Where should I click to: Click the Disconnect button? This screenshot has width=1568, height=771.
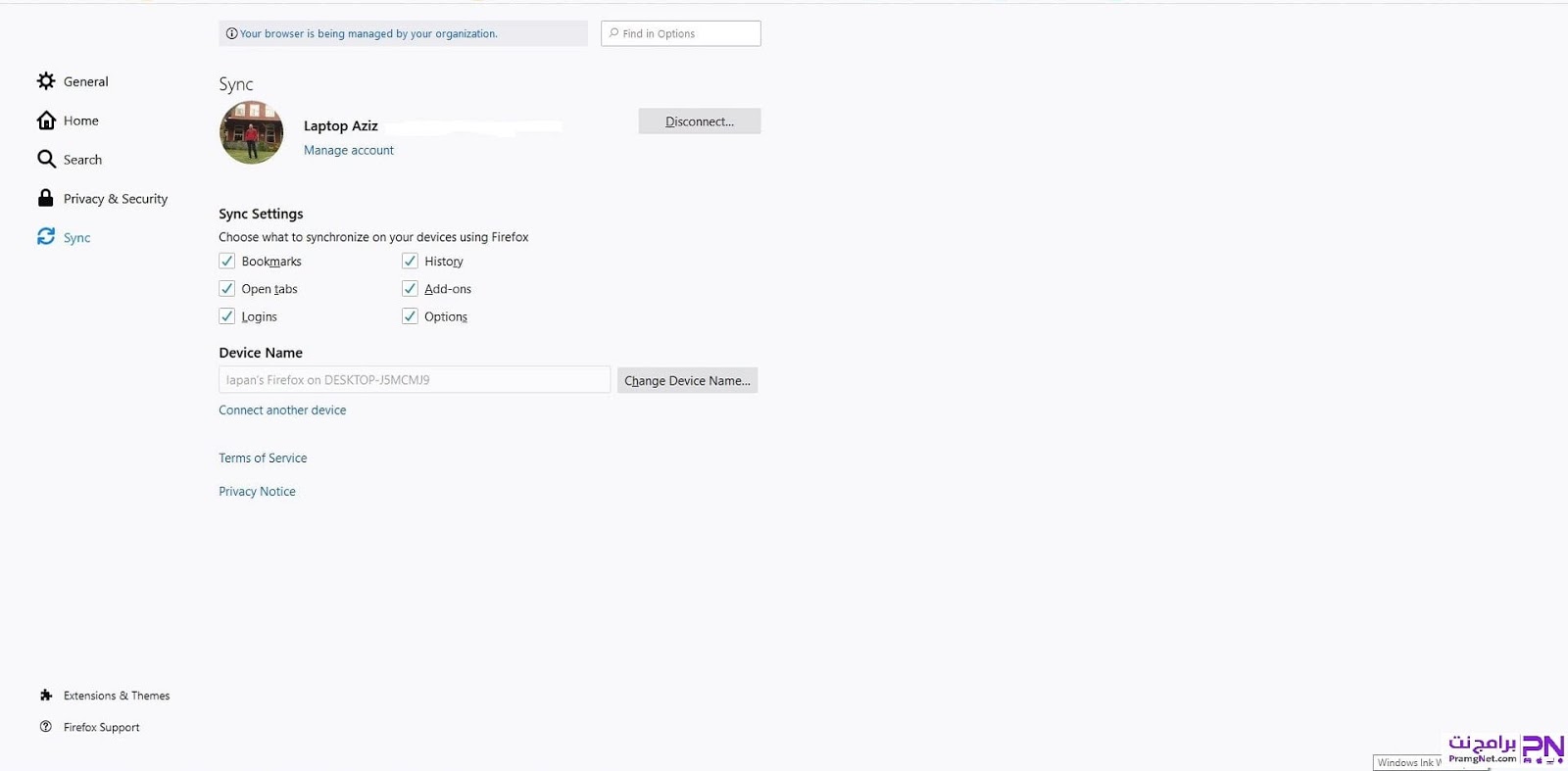pos(700,121)
